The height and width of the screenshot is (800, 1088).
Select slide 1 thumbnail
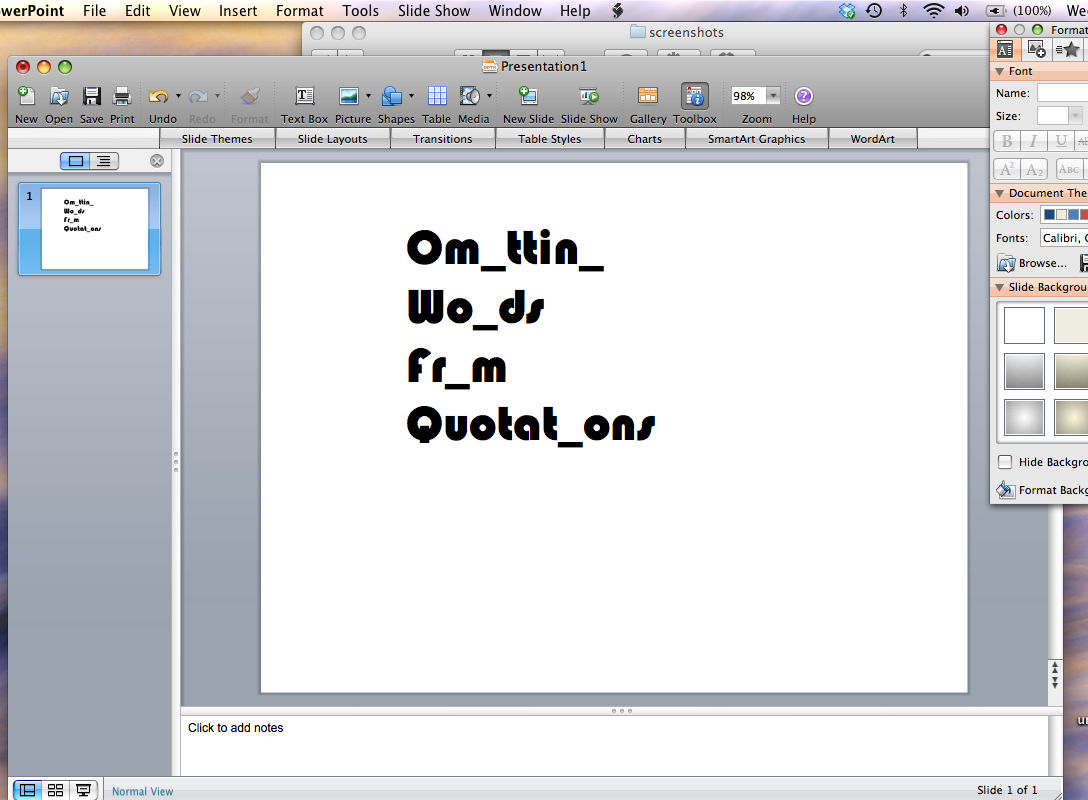94,228
